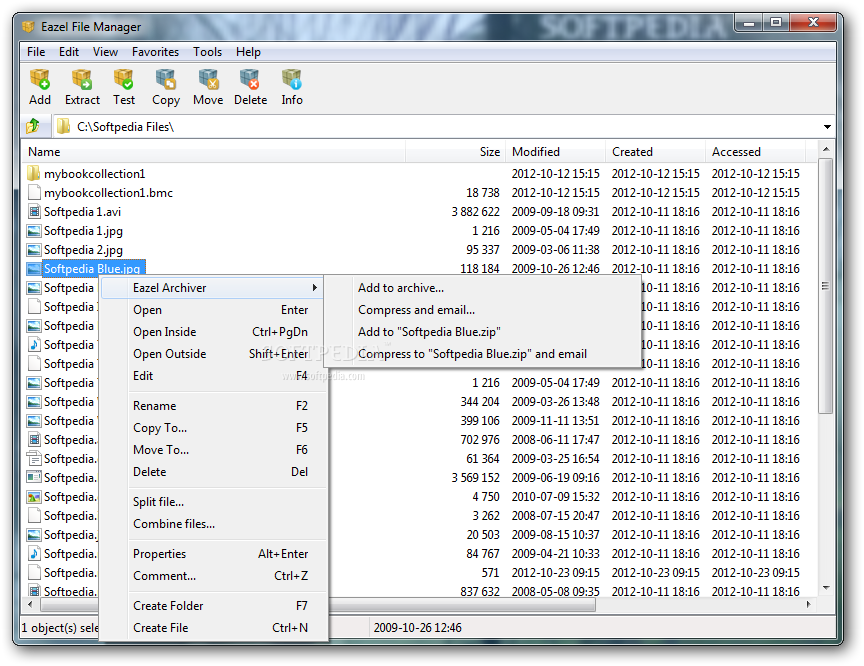Open the Favorites menu
864x666 pixels.
[155, 52]
